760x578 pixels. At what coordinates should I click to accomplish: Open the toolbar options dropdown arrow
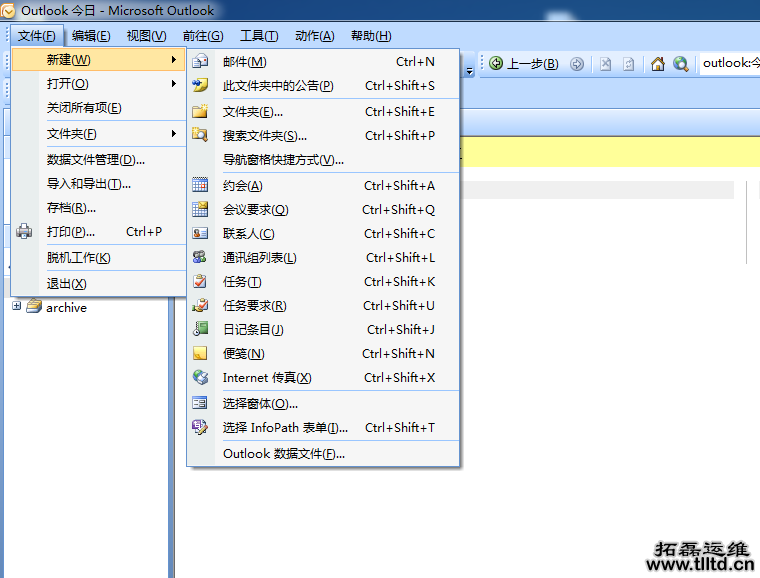[x=469, y=71]
